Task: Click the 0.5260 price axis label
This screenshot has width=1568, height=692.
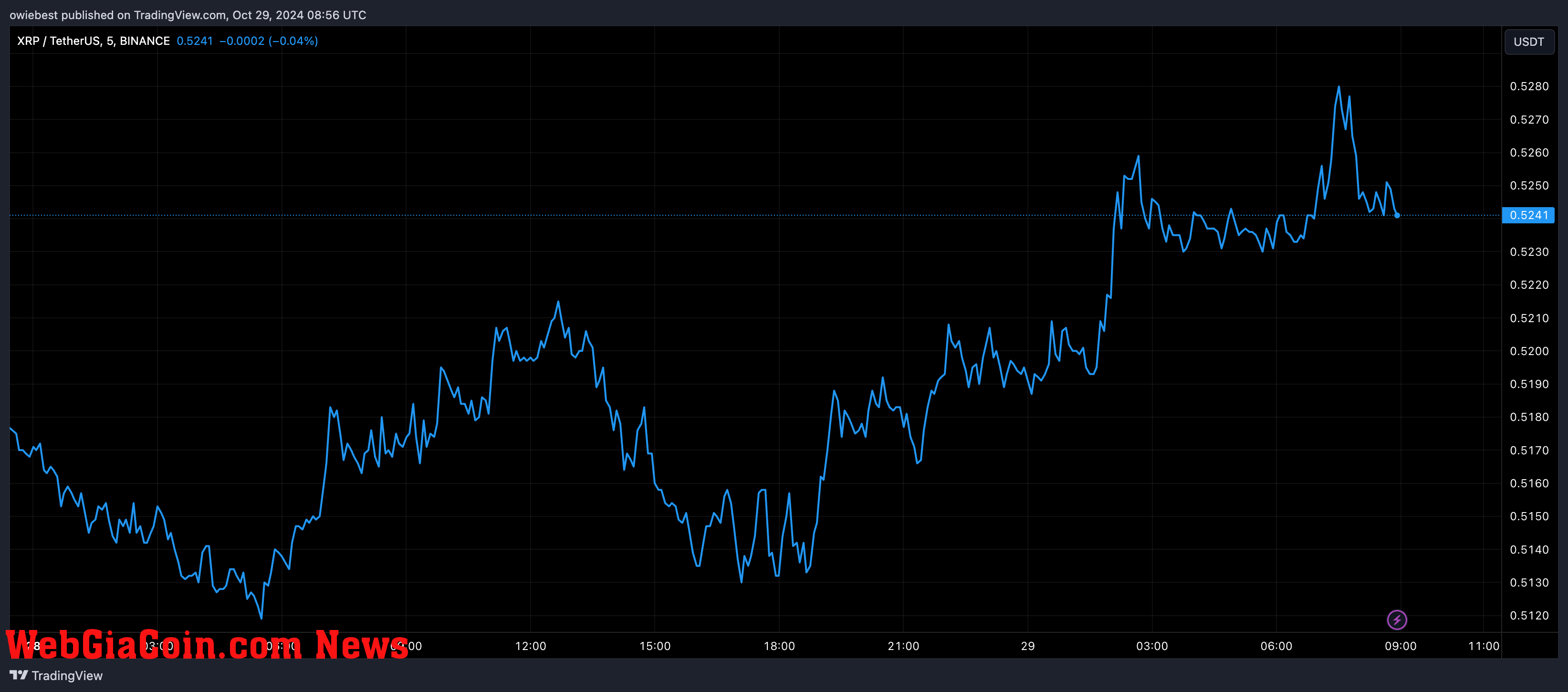Action: [x=1529, y=152]
